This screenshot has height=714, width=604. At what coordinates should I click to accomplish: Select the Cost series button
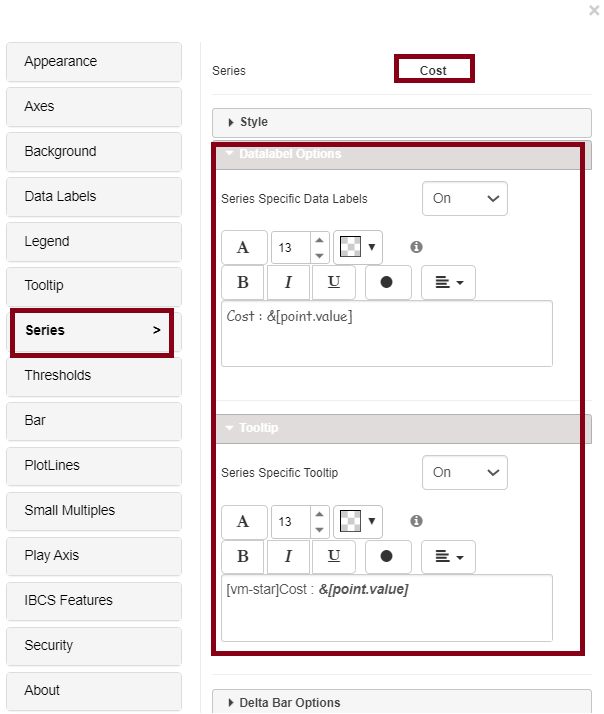point(433,70)
